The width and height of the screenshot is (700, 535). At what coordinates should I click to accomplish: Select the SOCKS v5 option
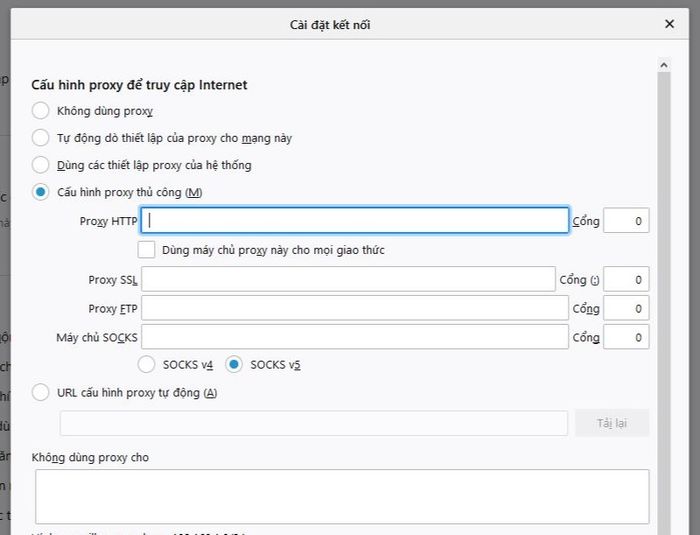pyautogui.click(x=234, y=364)
